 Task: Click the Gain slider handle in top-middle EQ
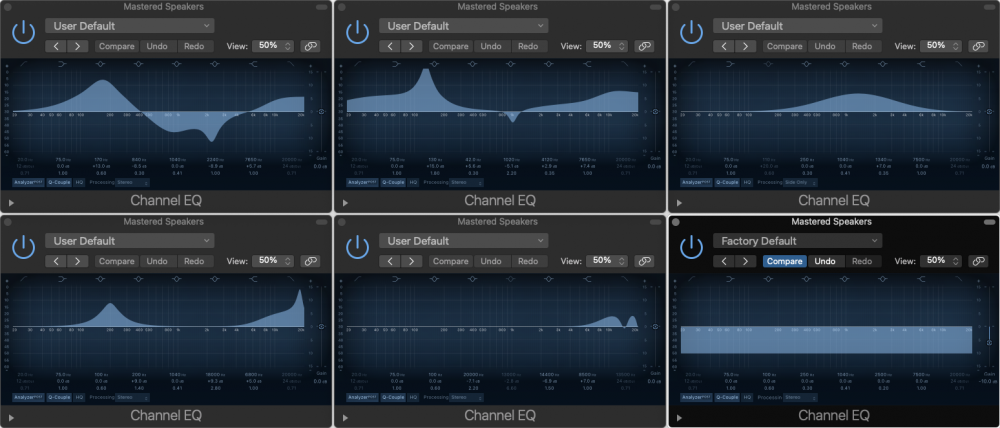[x=656, y=111]
